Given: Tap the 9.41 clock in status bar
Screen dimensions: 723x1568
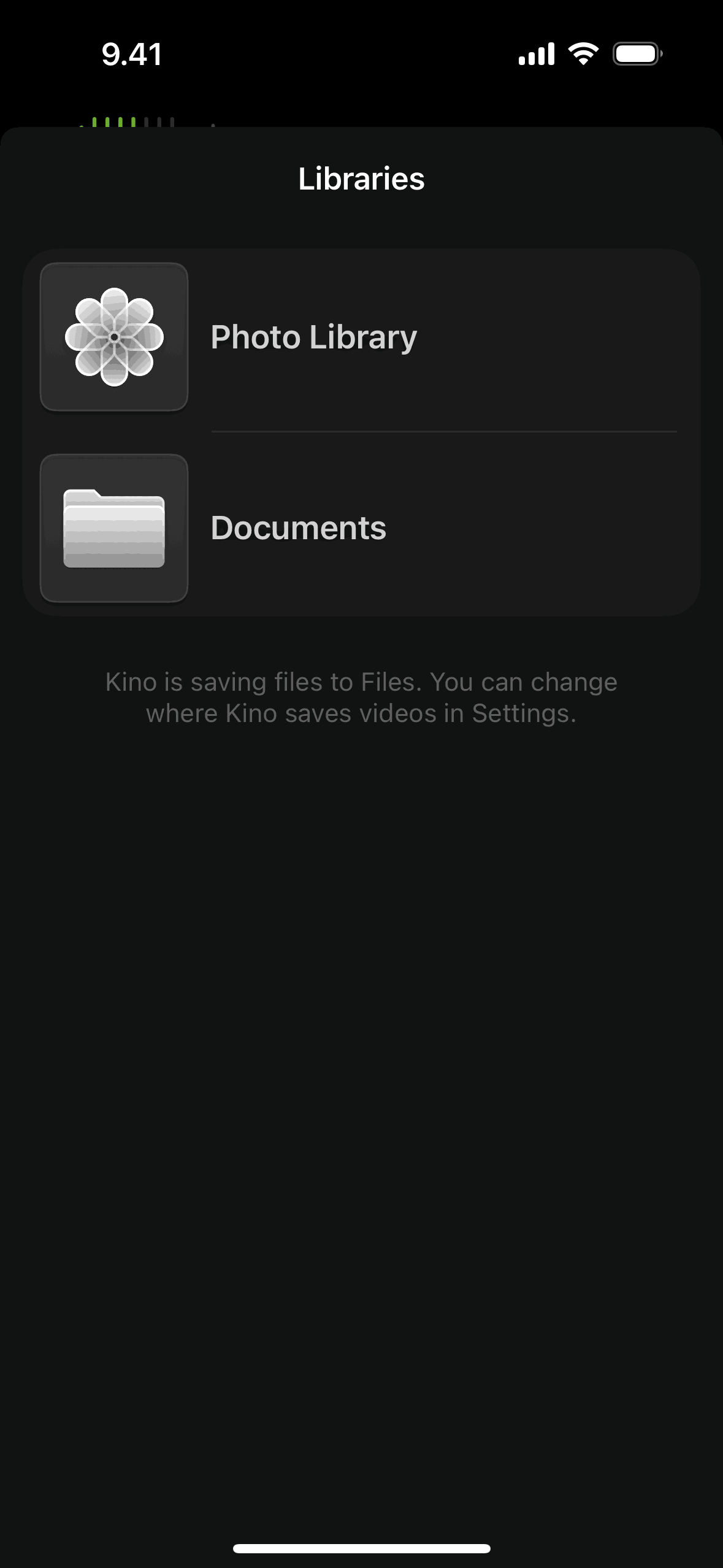Looking at the screenshot, I should 132,54.
